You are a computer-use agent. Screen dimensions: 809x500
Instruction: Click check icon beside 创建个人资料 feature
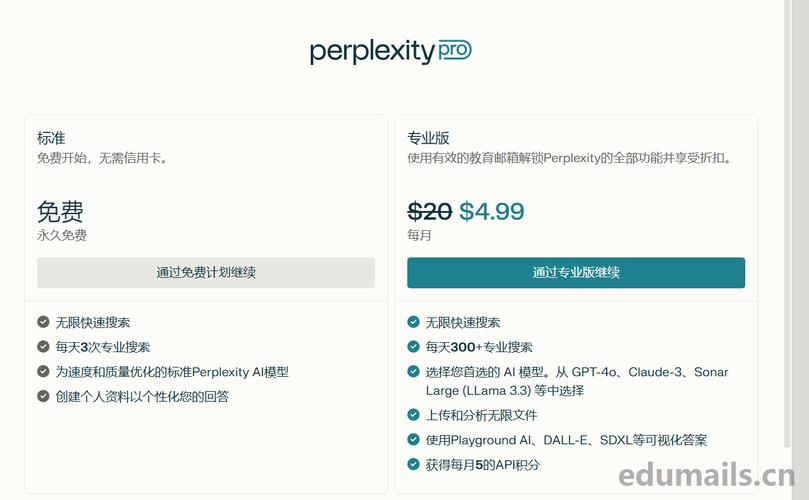tap(43, 396)
